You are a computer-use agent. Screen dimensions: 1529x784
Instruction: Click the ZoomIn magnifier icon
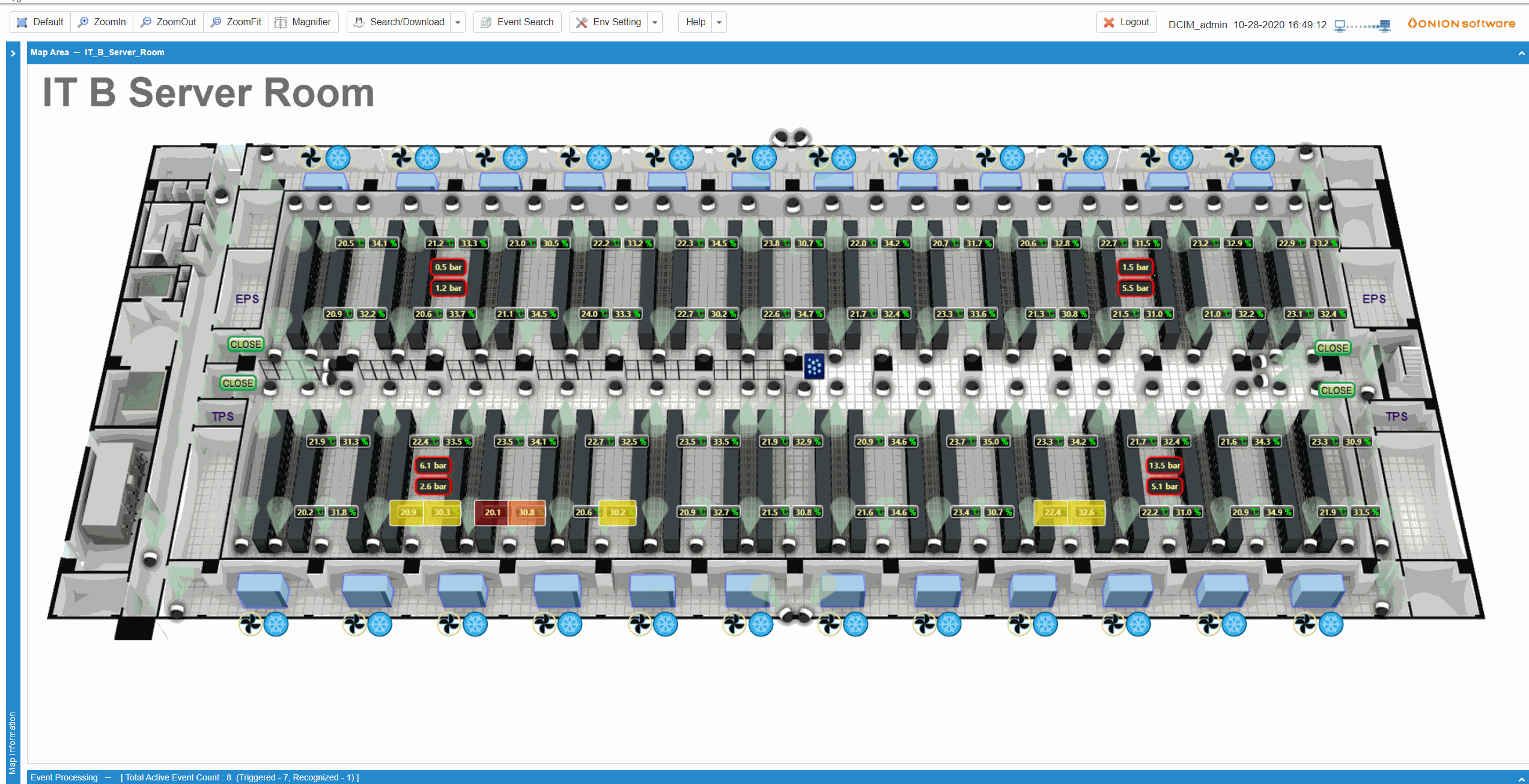click(x=84, y=22)
